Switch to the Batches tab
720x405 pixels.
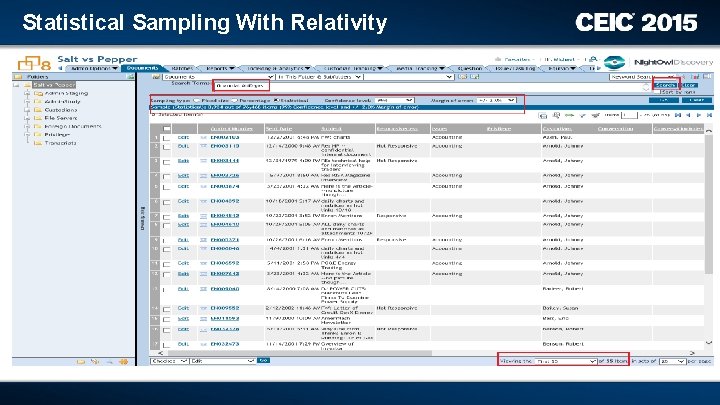coord(182,68)
